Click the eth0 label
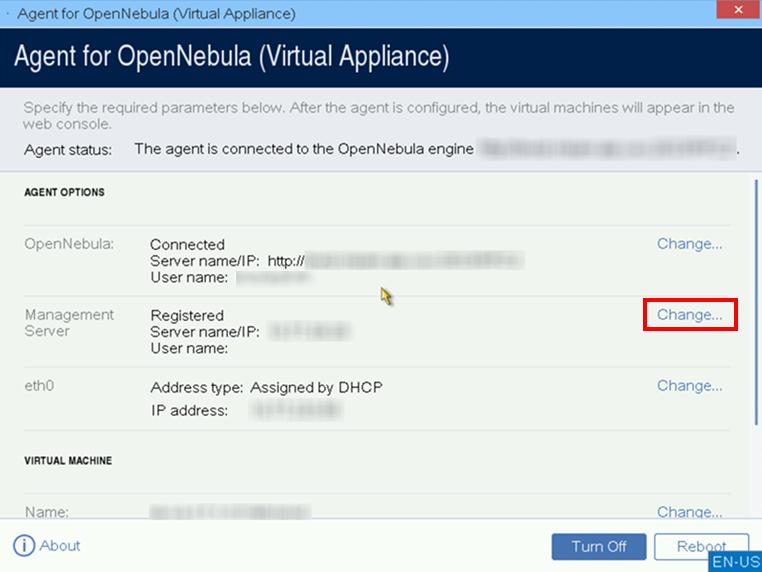The image size is (762, 572). tap(39, 385)
